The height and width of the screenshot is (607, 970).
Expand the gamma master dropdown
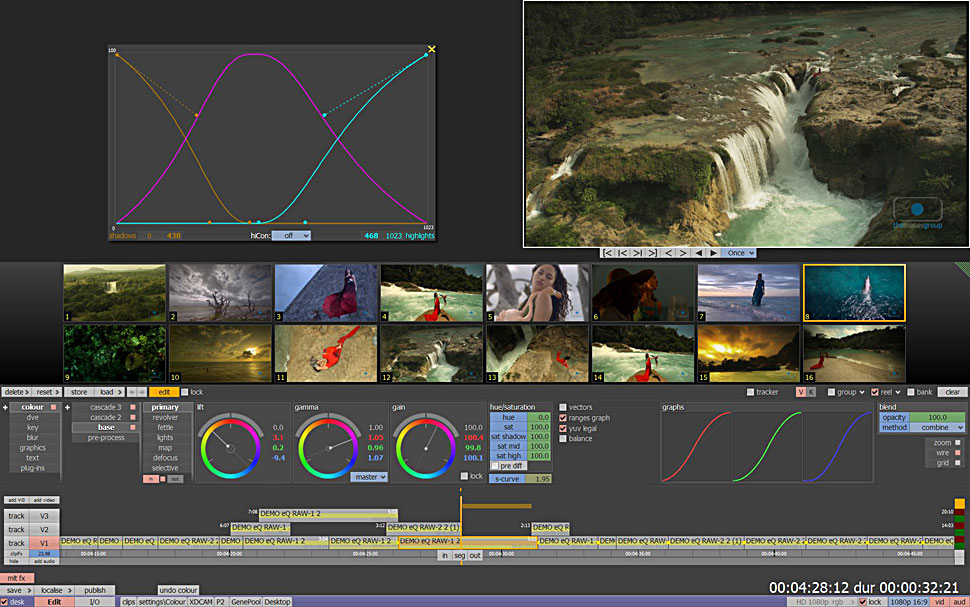[368, 477]
